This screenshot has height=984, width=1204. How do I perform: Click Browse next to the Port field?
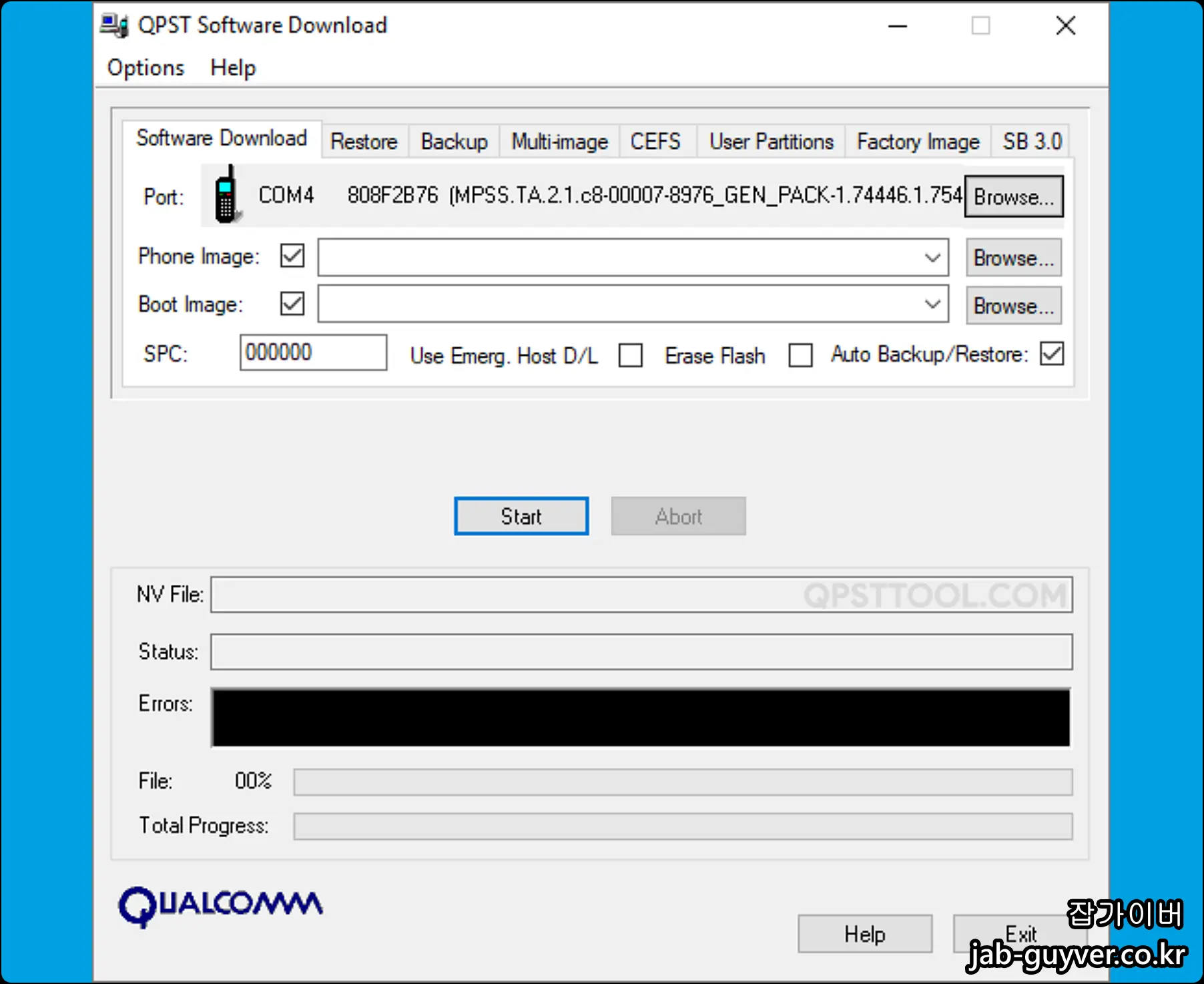(1013, 196)
